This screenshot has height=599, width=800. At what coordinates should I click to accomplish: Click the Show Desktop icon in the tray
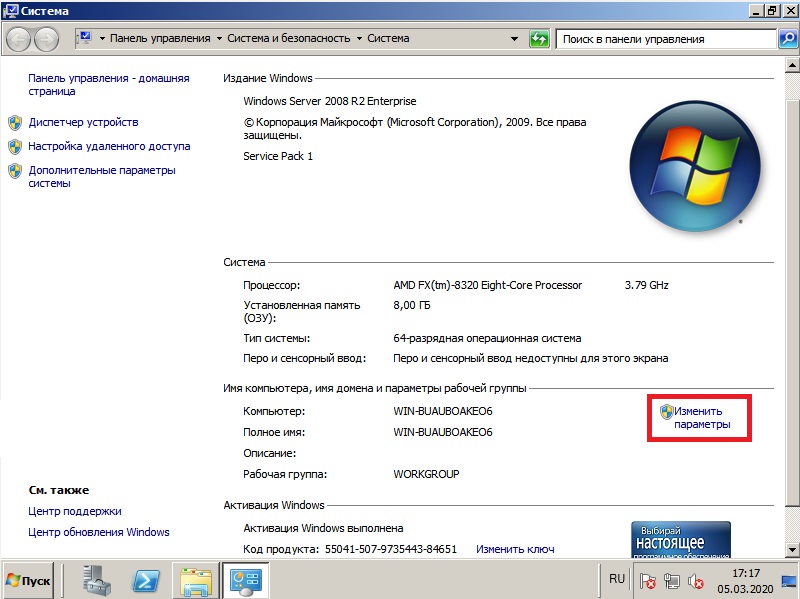(x=790, y=581)
